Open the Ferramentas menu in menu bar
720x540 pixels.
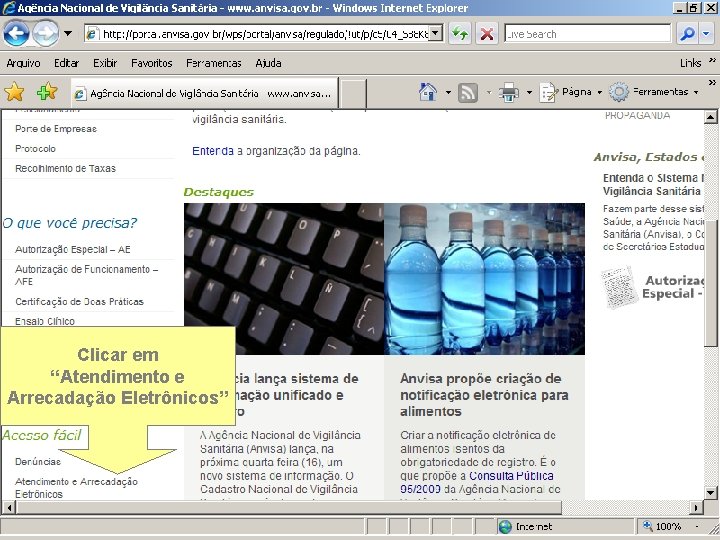pyautogui.click(x=214, y=63)
